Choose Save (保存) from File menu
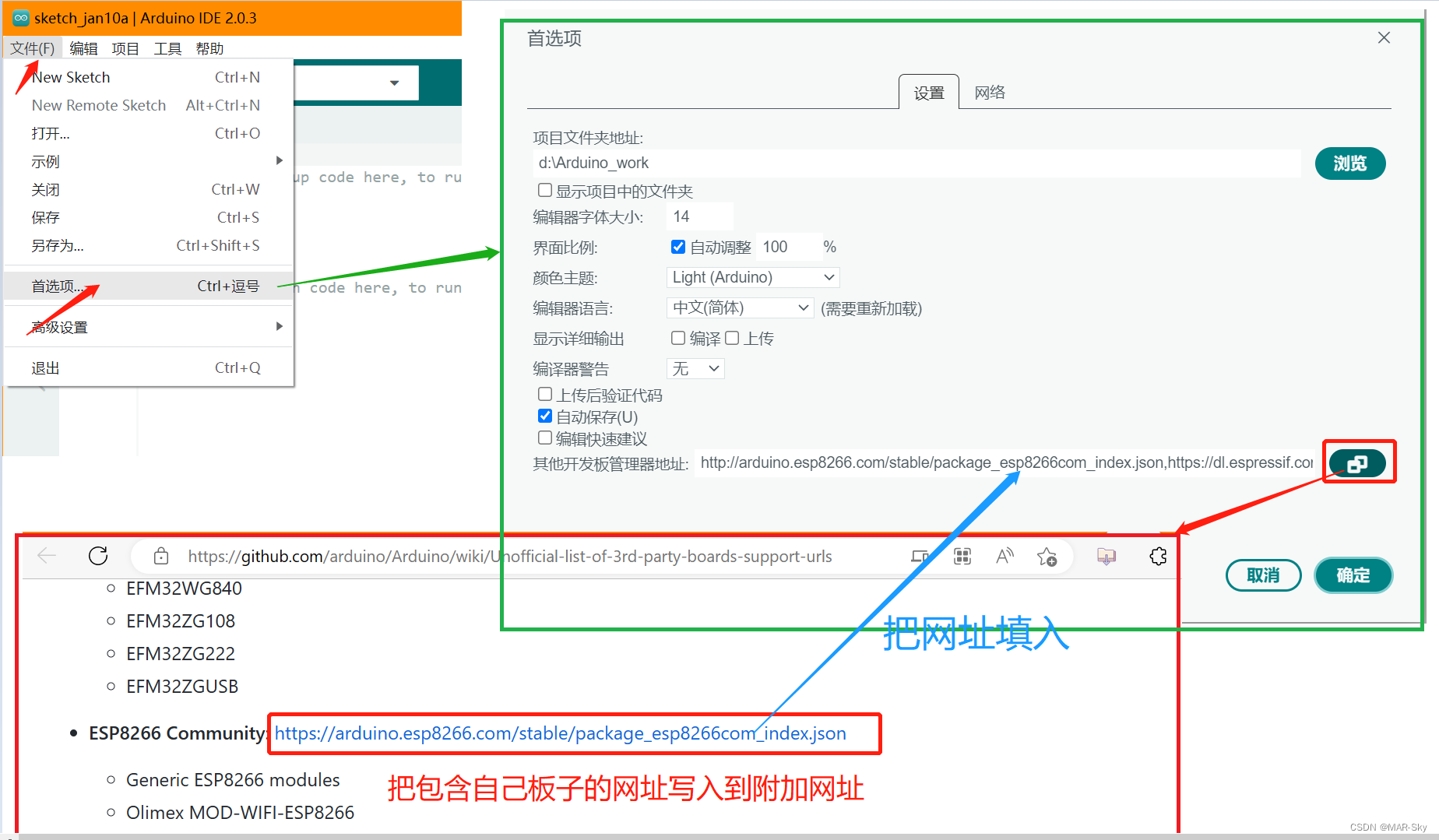1439x840 pixels. point(149,217)
